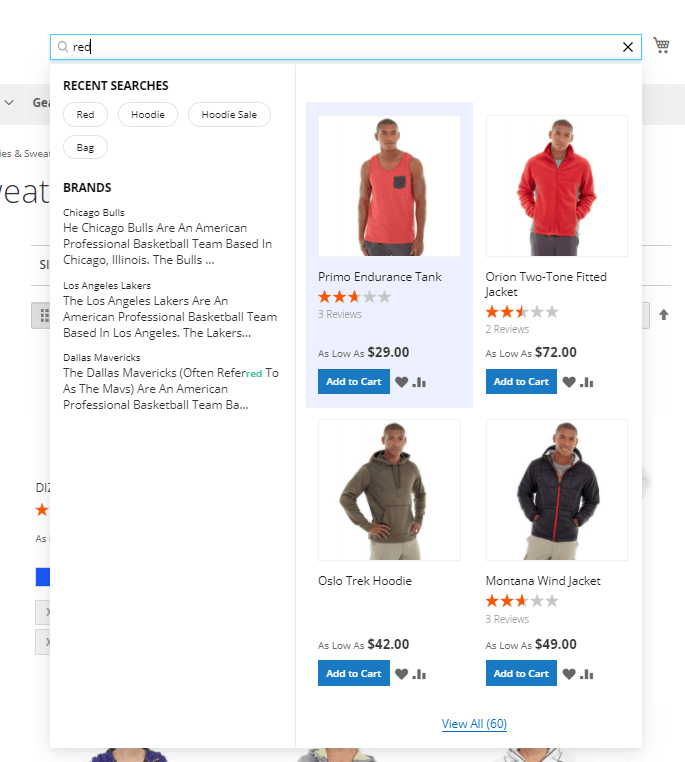Clear the search field with the X icon
Image resolution: width=685 pixels, height=762 pixels.
(x=628, y=47)
